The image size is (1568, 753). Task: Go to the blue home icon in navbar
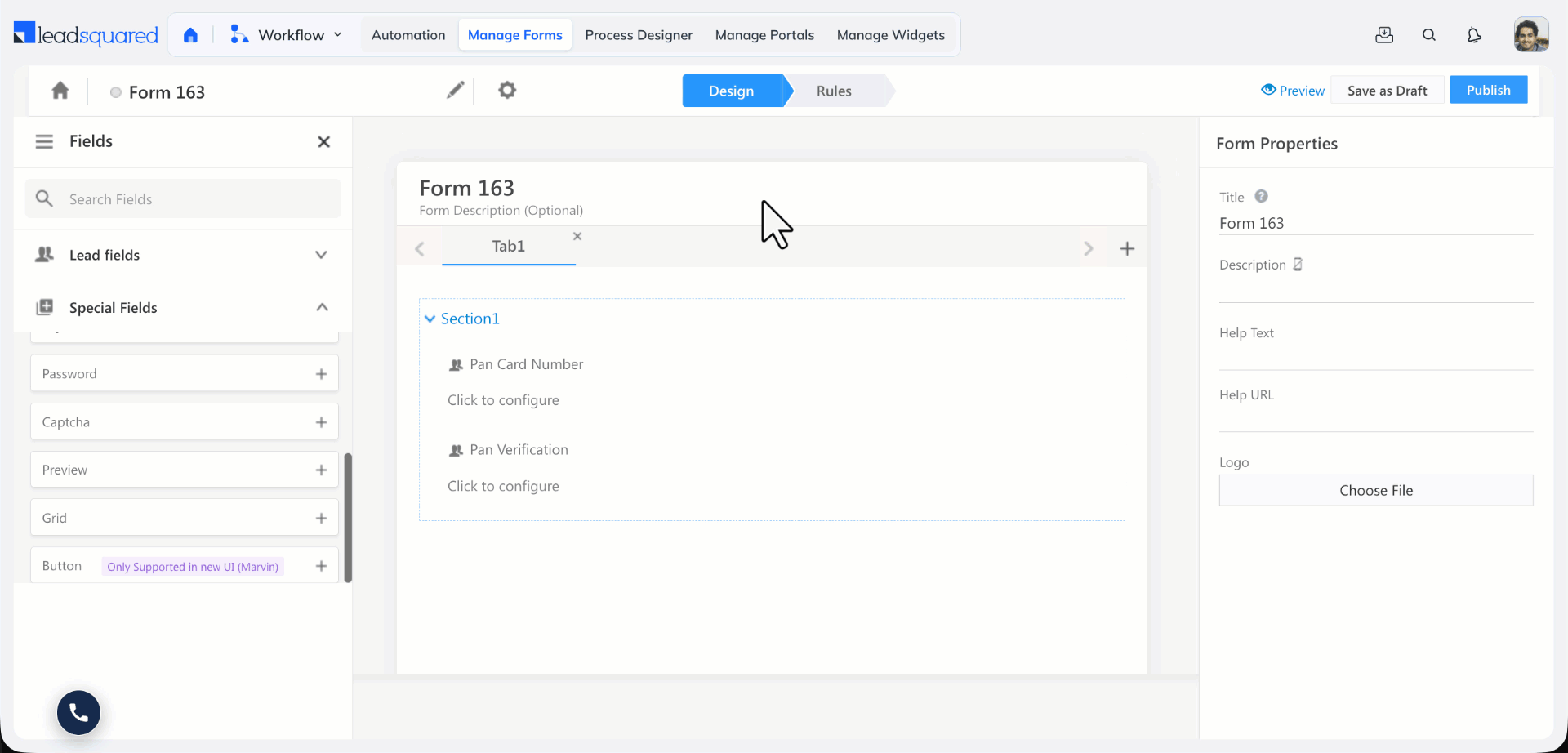(190, 35)
